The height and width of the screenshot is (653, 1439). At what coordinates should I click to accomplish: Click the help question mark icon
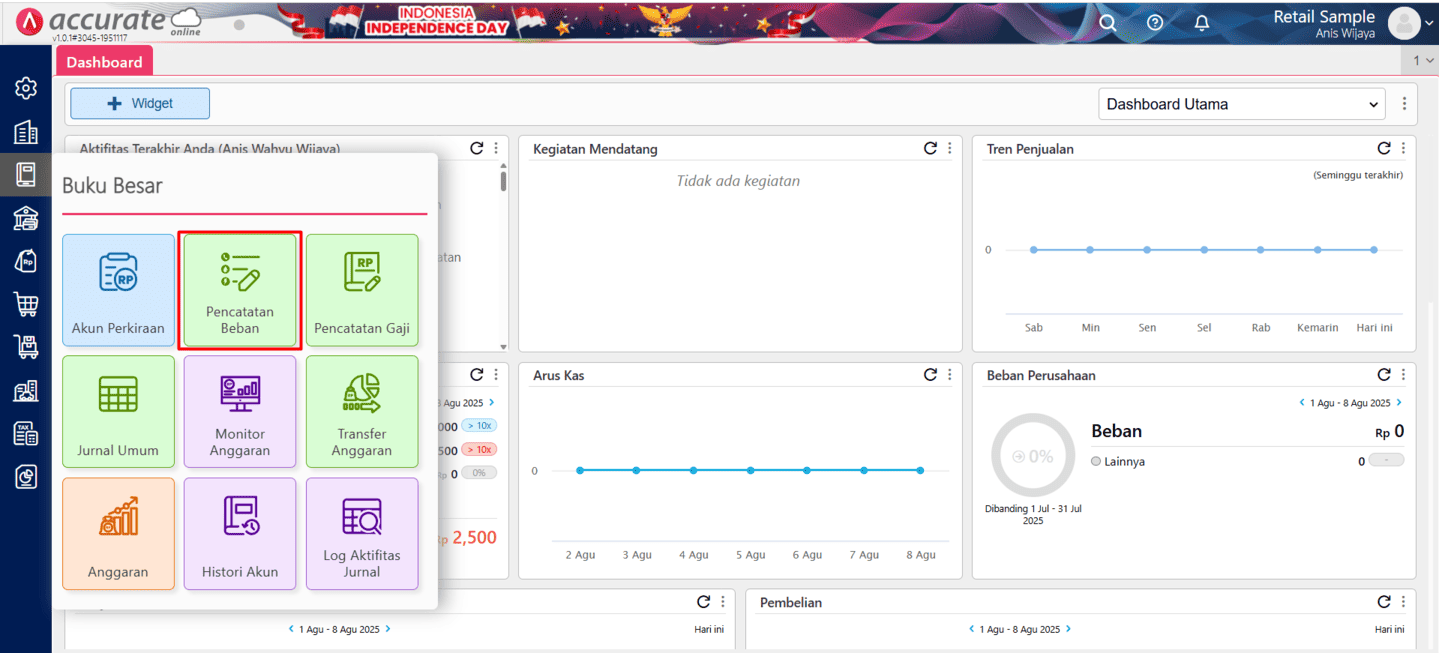(1155, 23)
